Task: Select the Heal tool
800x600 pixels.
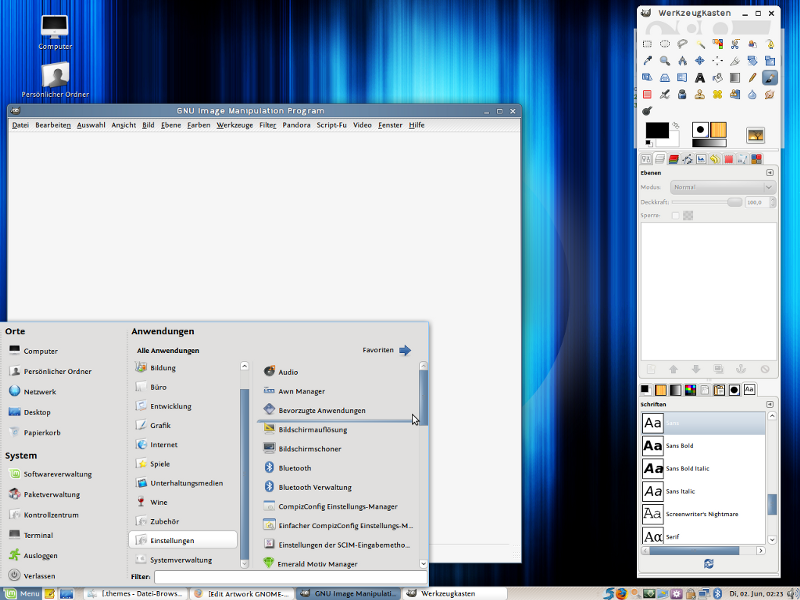Action: click(717, 94)
